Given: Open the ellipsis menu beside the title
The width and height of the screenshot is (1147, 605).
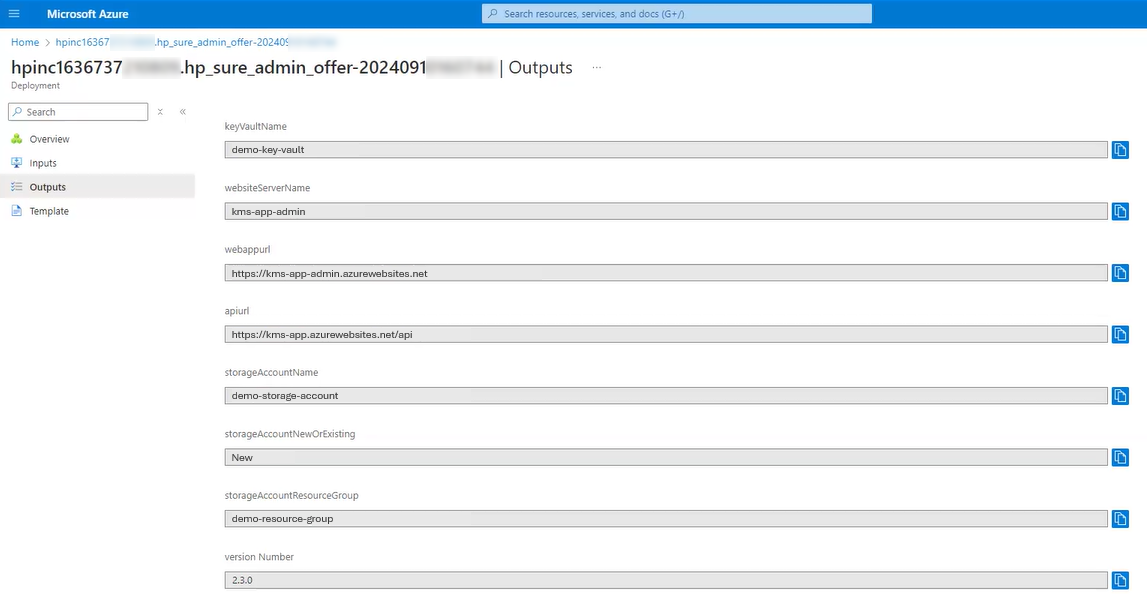Looking at the screenshot, I should [x=597, y=70].
